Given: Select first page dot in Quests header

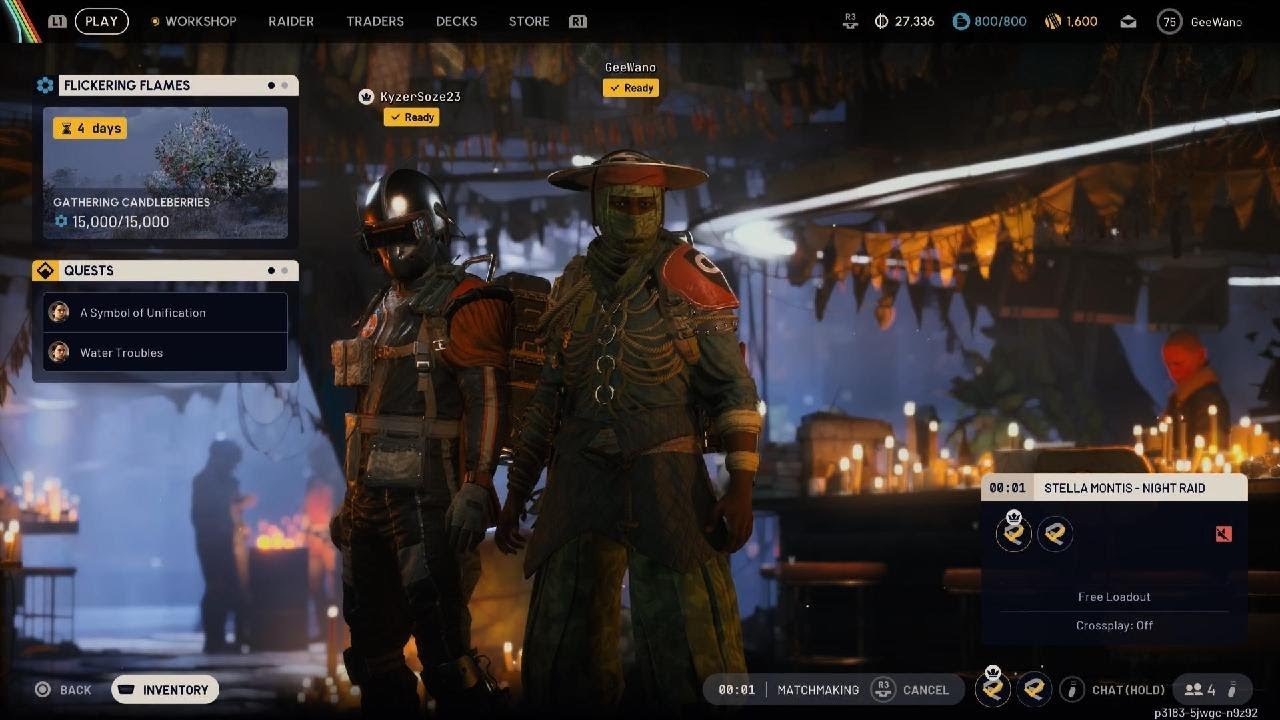Looking at the screenshot, I should (x=271, y=270).
